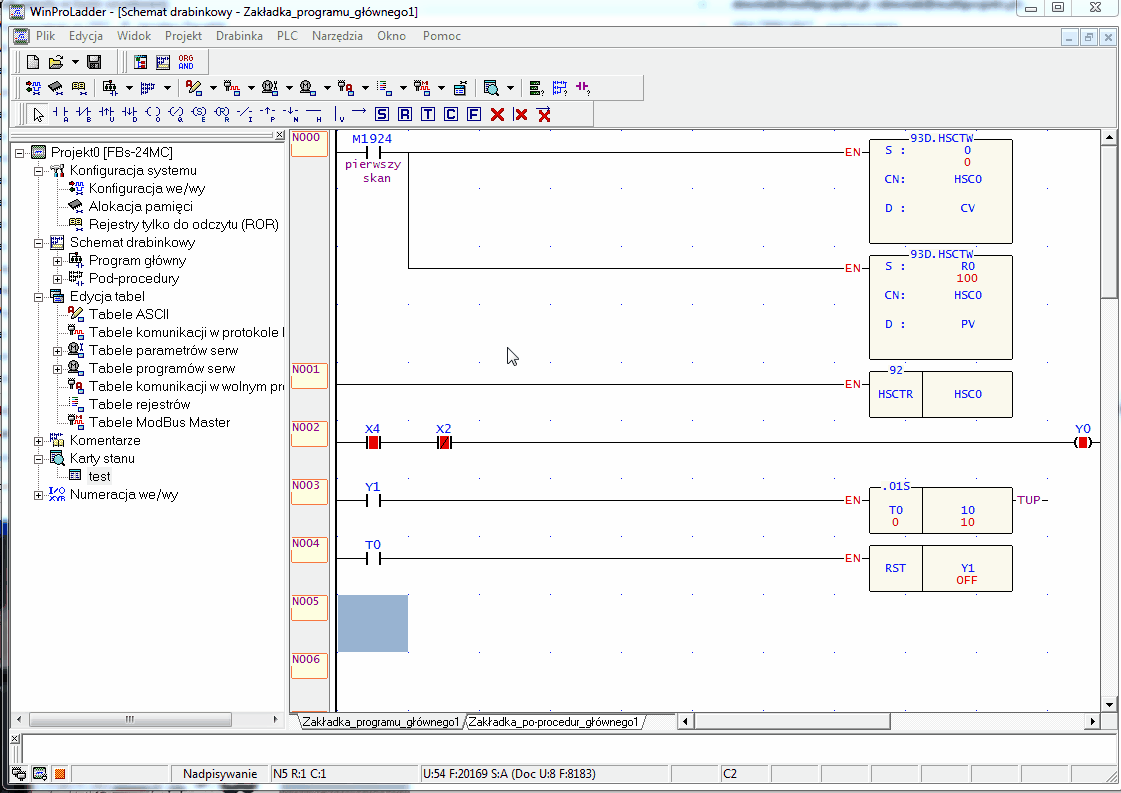Screen dimensions: 1121x793
Task: Select Tabele rejestrów tree item
Action: point(139,405)
